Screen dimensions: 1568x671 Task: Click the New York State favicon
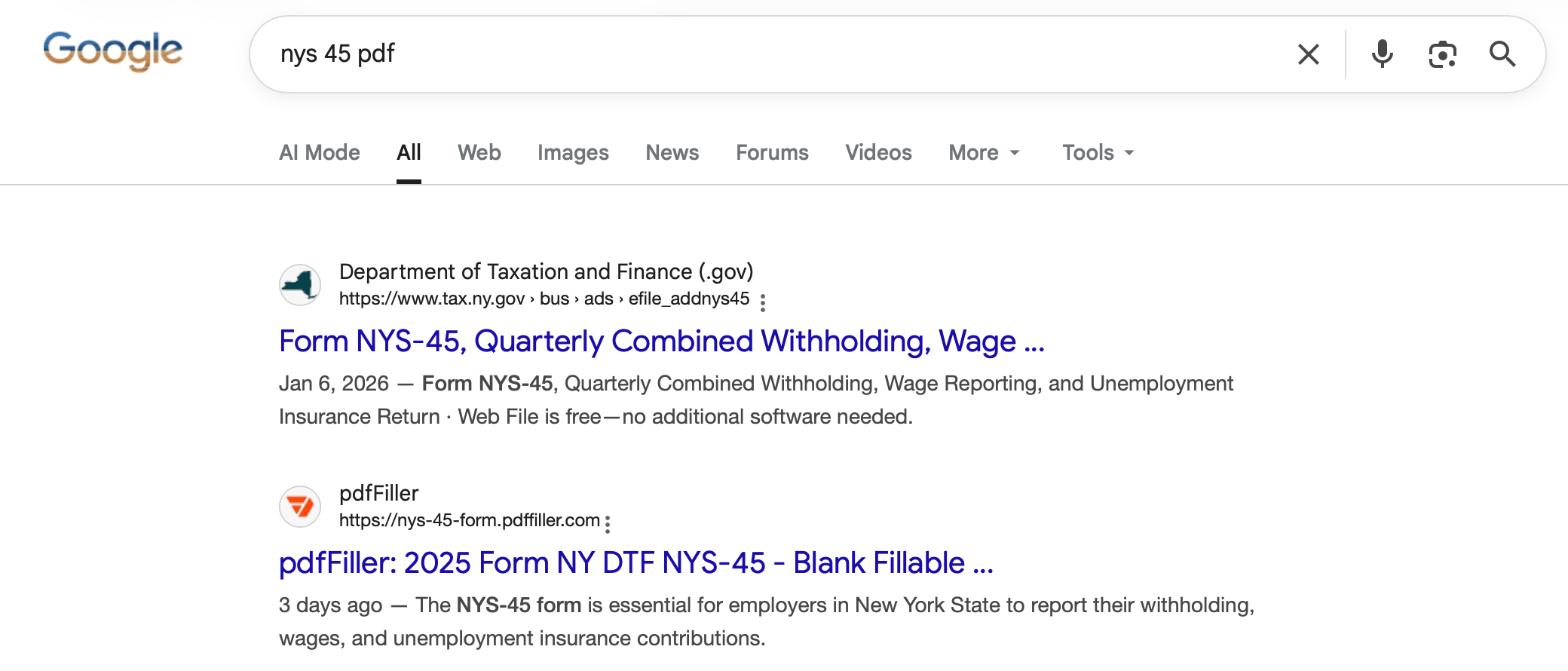(x=300, y=285)
